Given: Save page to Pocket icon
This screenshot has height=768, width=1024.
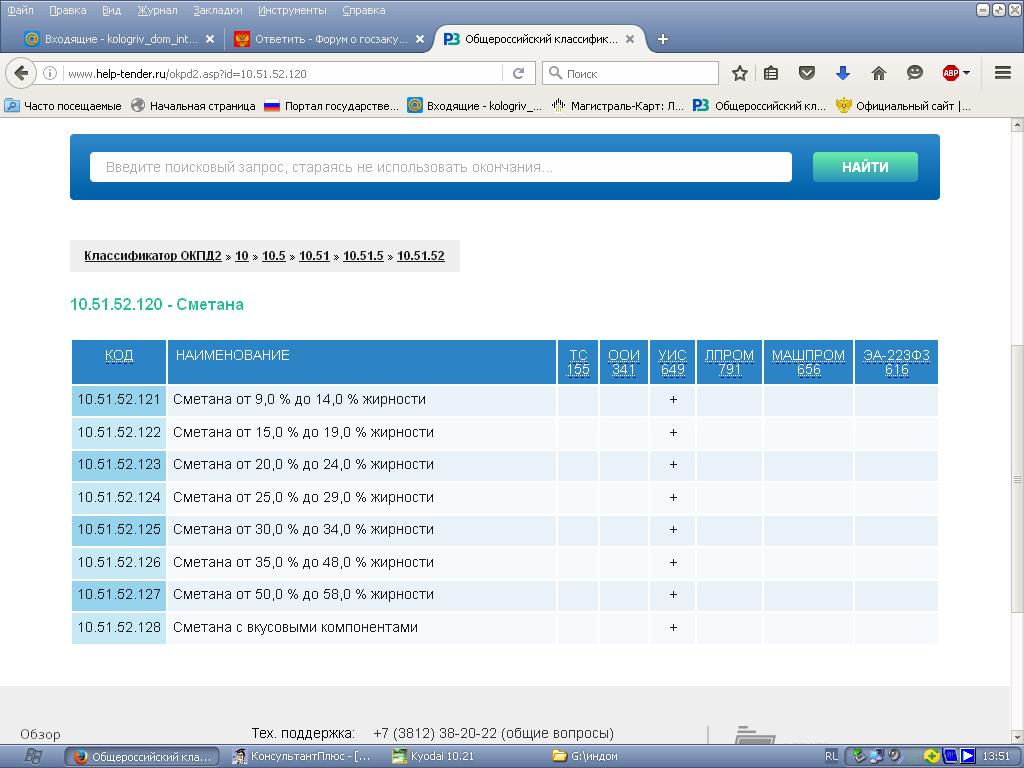Looking at the screenshot, I should coord(806,73).
